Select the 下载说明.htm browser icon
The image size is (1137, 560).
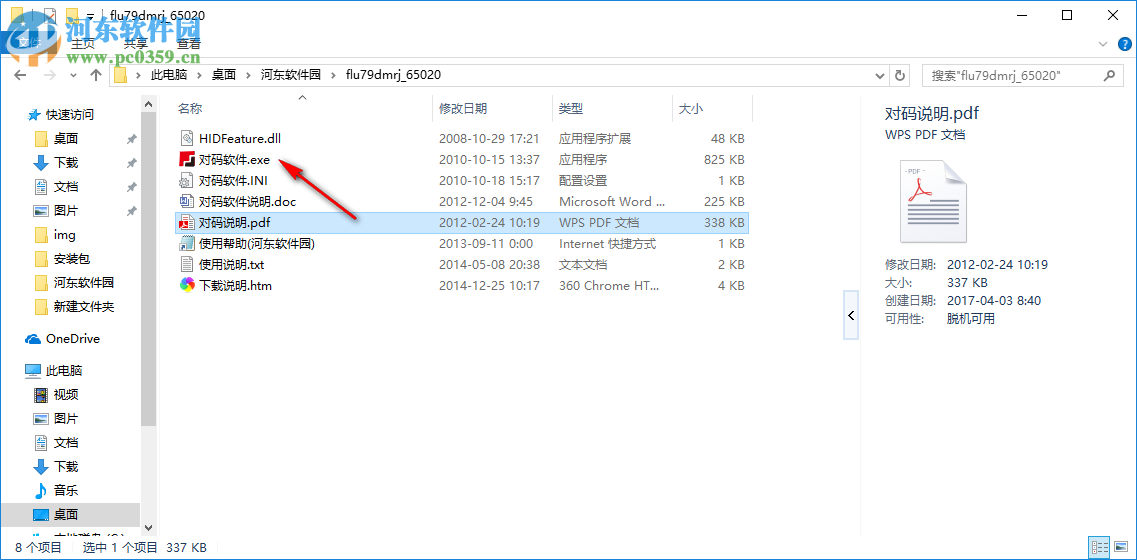(187, 285)
